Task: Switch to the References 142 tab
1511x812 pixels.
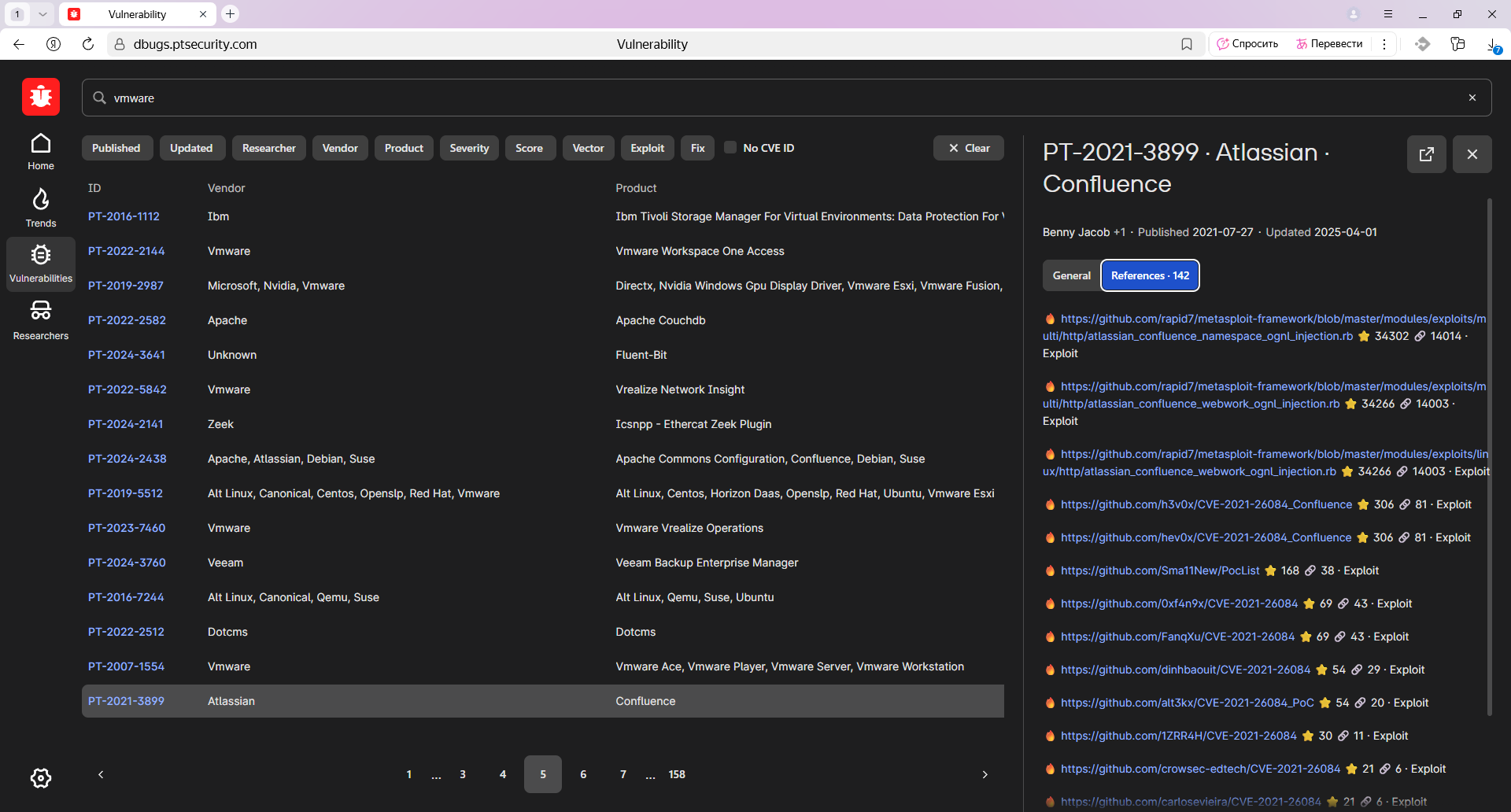Action: pyautogui.click(x=1150, y=275)
